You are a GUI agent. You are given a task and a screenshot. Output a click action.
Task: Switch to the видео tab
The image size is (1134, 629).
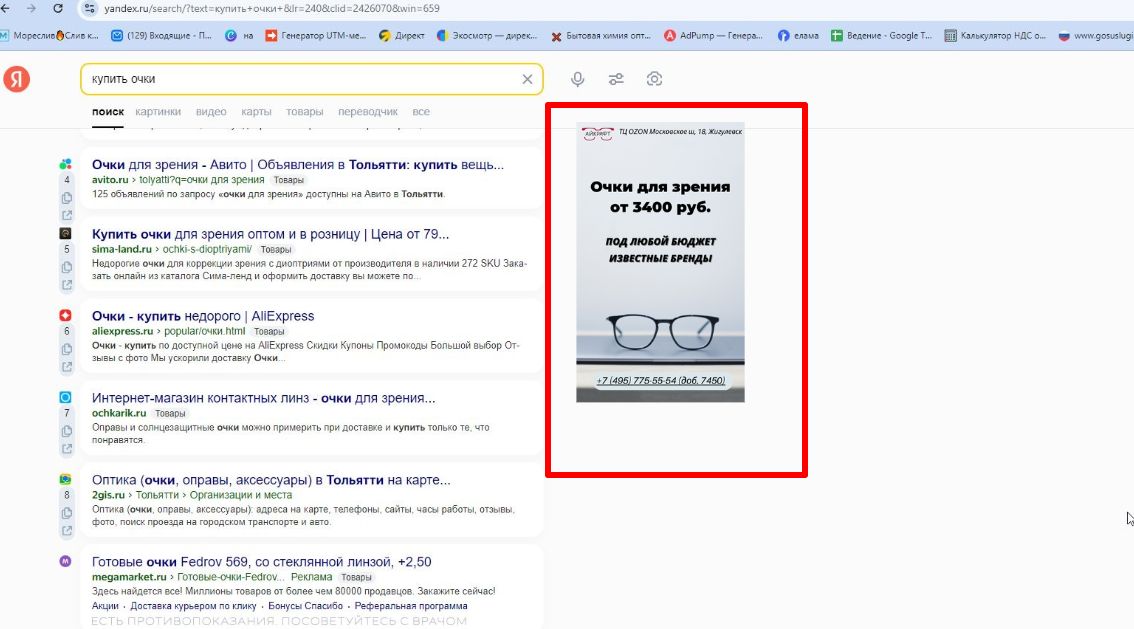pos(211,112)
